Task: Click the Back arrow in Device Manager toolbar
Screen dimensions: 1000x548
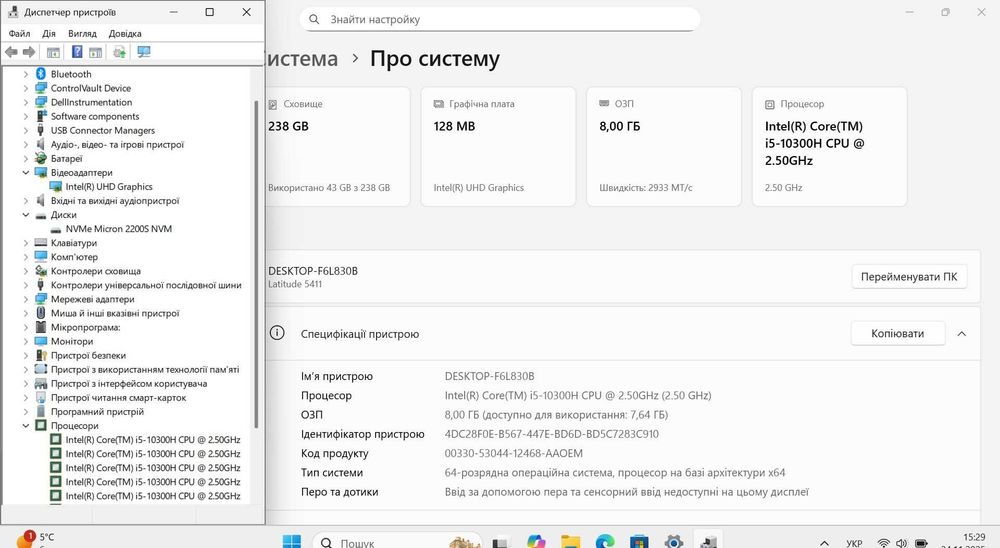Action: 11,52
